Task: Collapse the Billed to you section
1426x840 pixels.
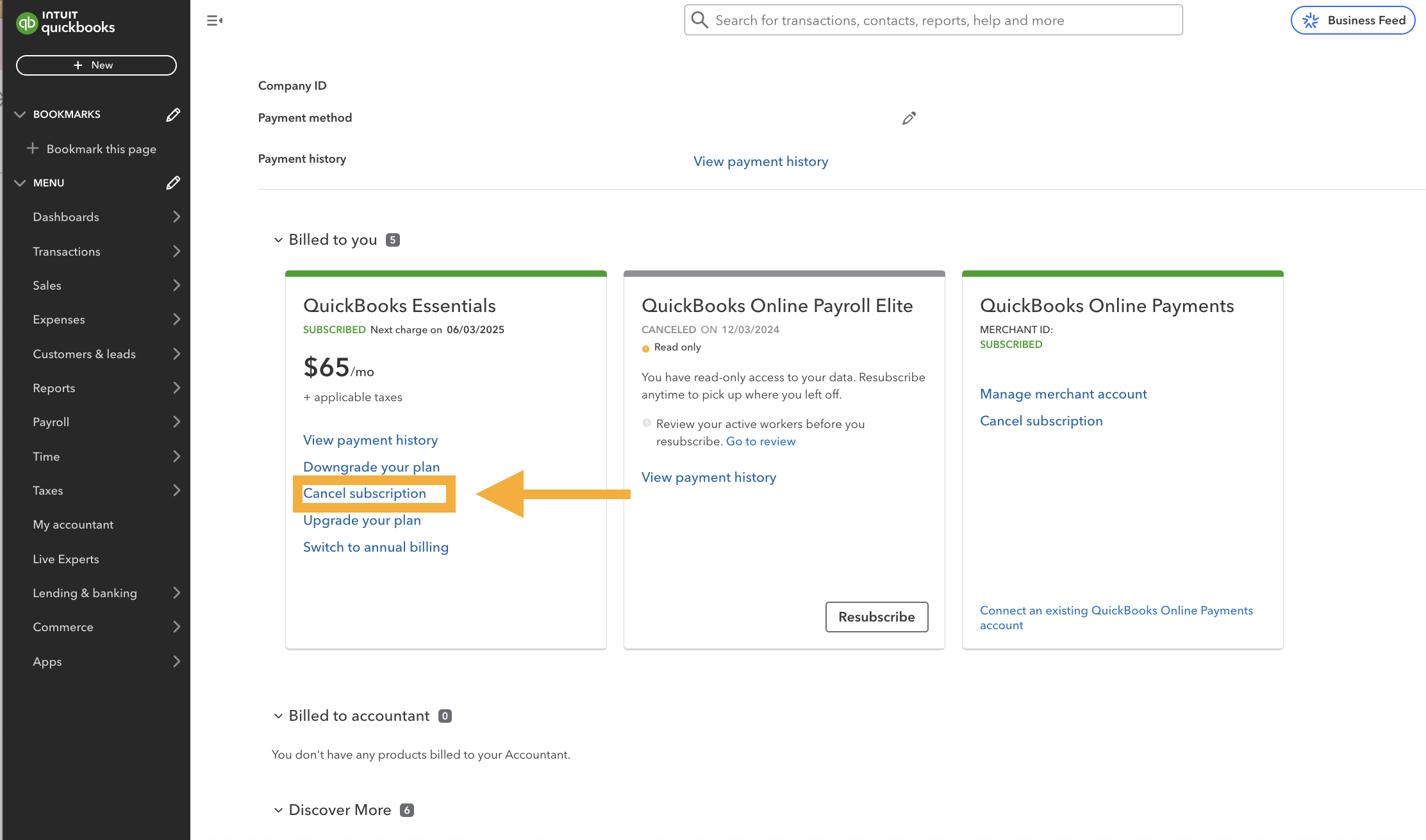Action: point(278,240)
